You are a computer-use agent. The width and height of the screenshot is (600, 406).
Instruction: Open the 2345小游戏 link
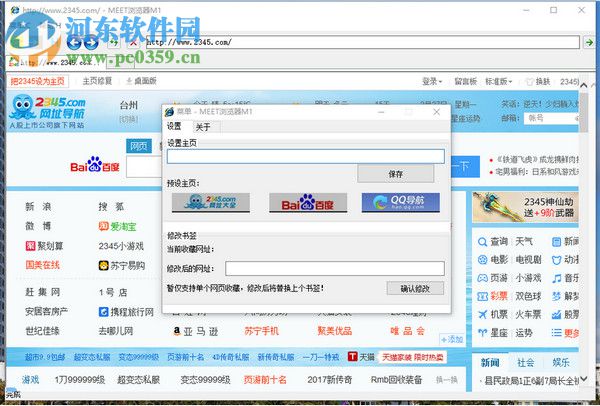[121, 246]
